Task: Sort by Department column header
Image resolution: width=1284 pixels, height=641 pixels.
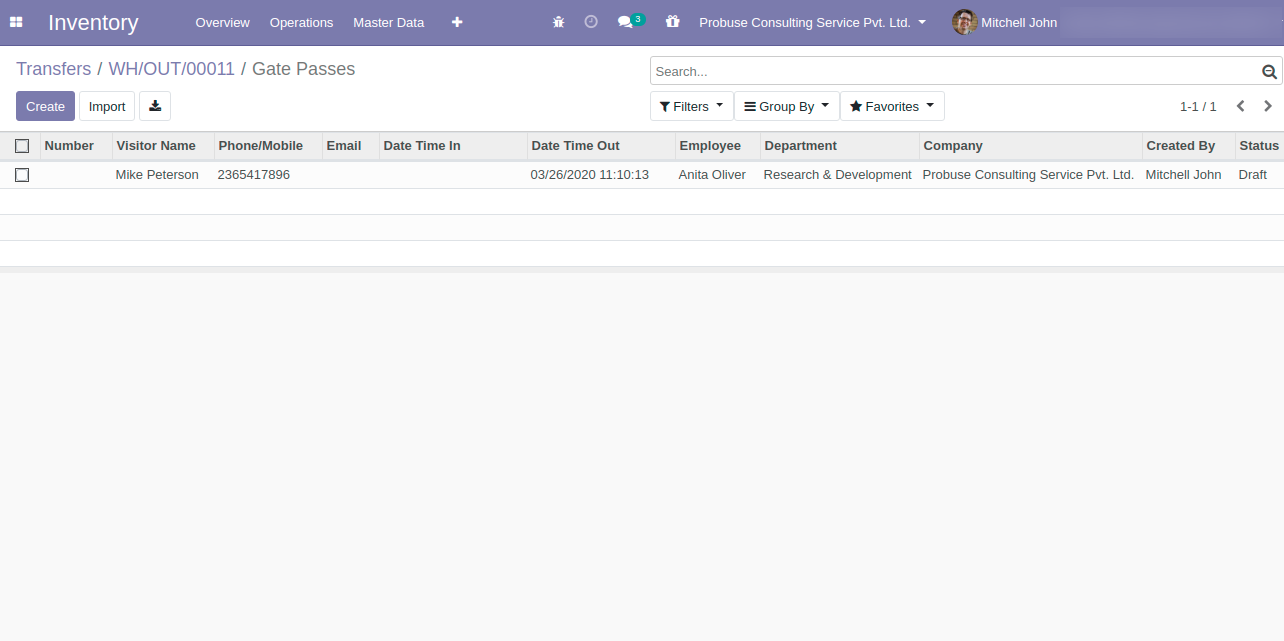Action: [x=840, y=146]
